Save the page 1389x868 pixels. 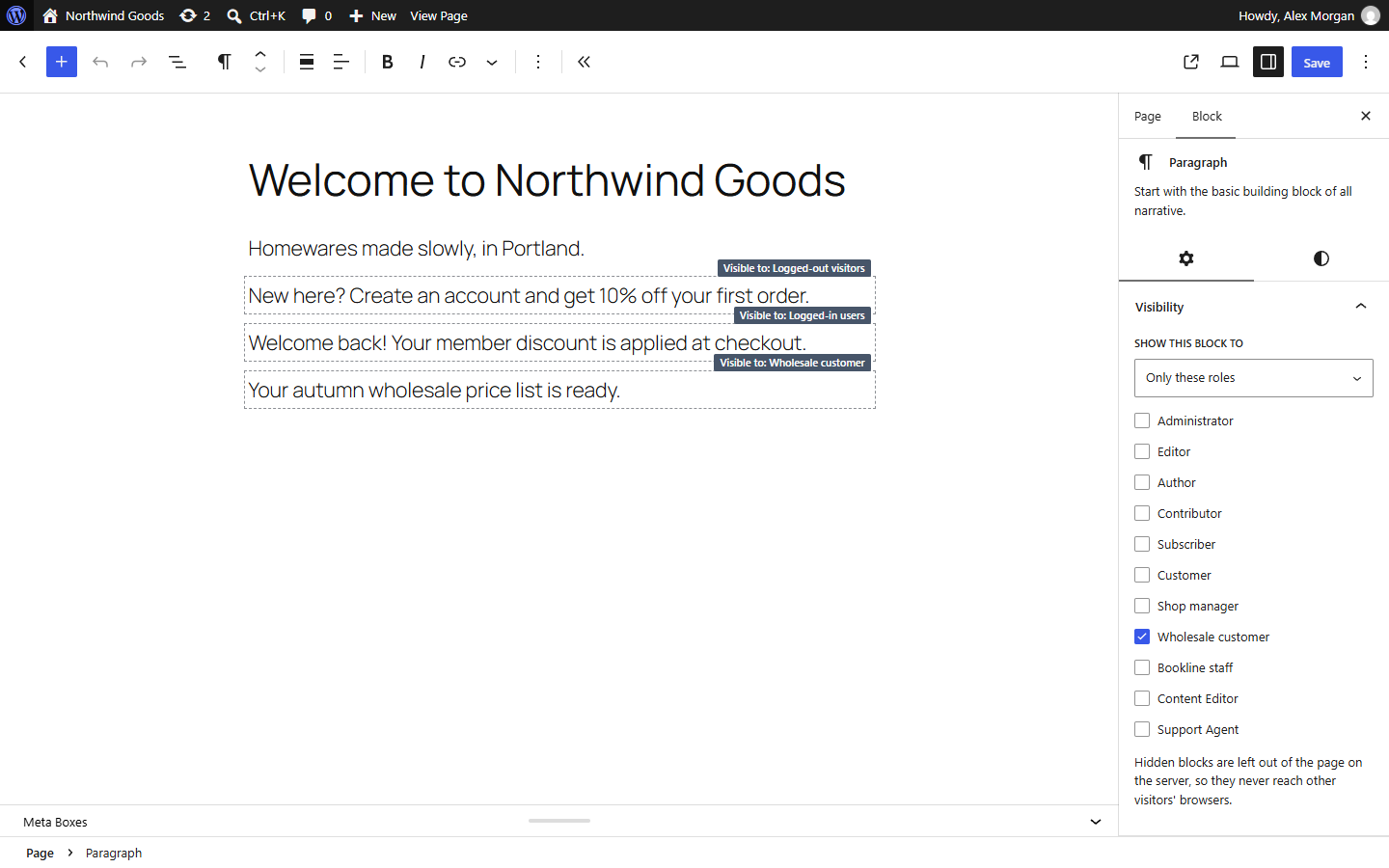coord(1317,62)
